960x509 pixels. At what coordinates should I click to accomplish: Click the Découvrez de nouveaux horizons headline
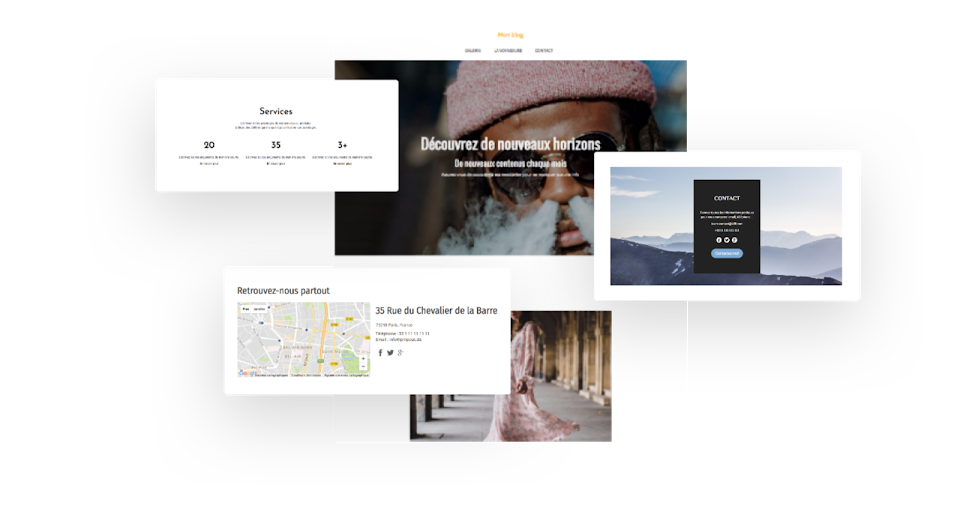[511, 144]
